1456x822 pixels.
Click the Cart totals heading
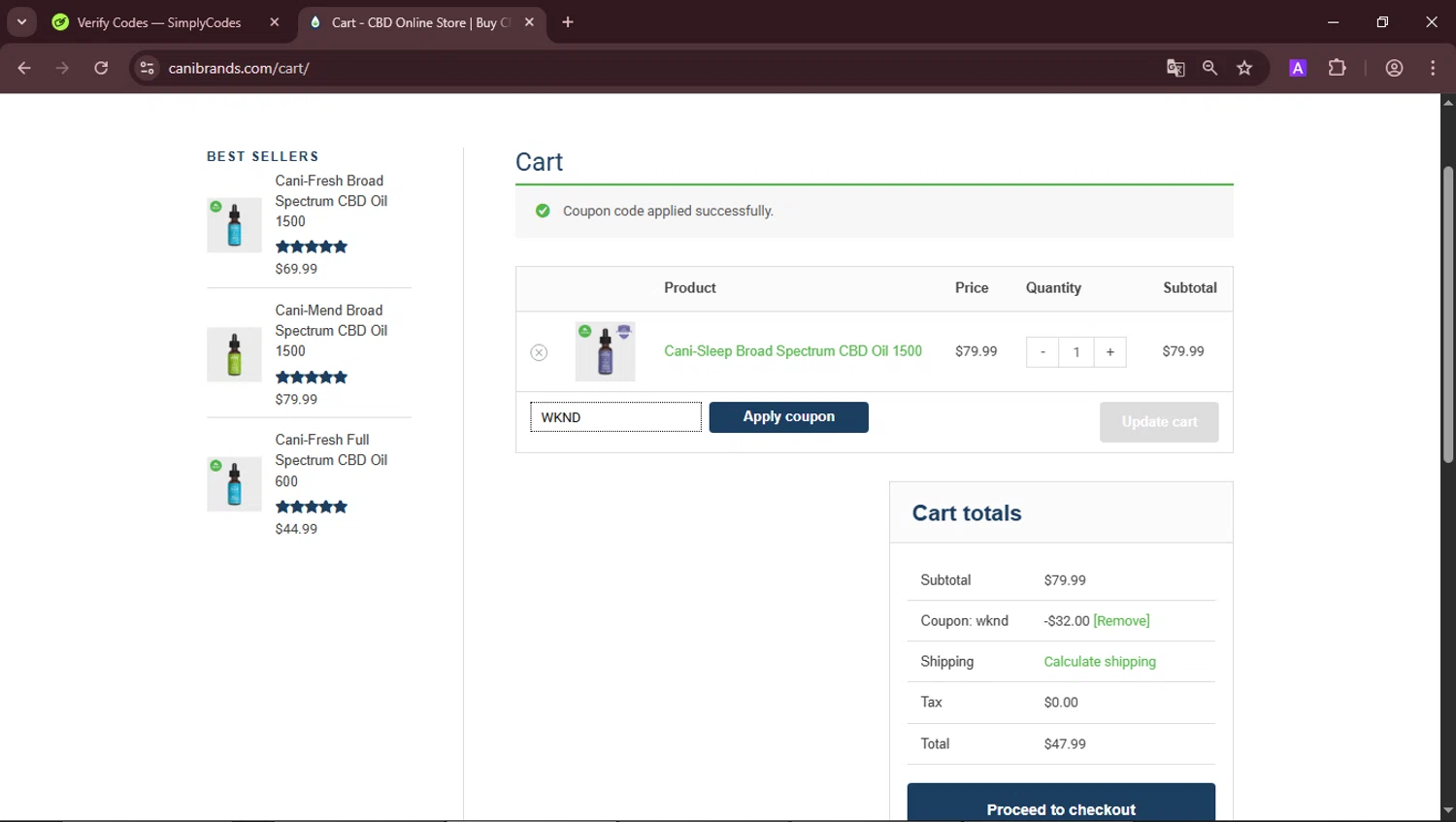(967, 513)
